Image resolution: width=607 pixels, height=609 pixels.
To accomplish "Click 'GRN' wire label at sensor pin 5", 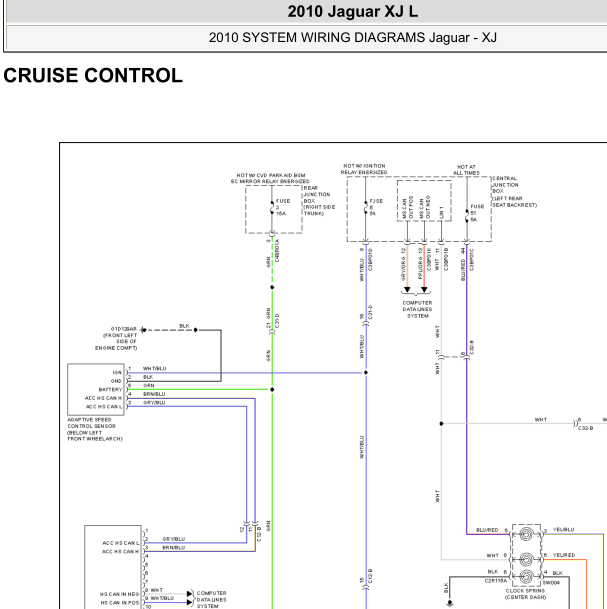I will (x=149, y=386).
